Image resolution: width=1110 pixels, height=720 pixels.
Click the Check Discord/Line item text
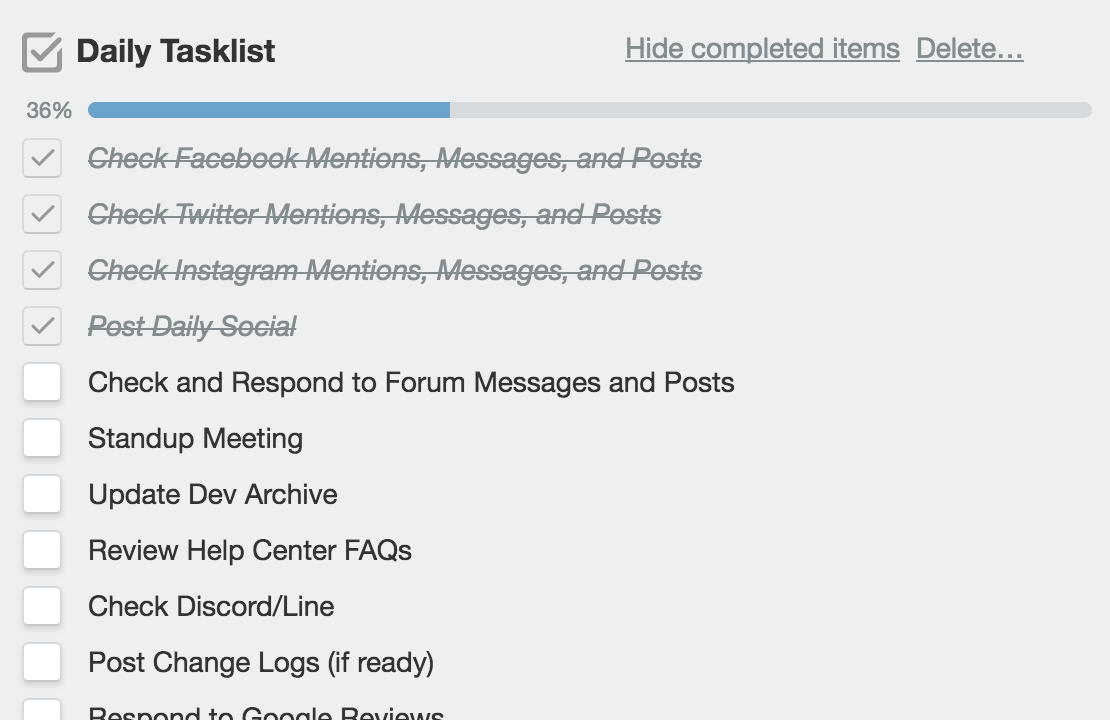coord(211,606)
